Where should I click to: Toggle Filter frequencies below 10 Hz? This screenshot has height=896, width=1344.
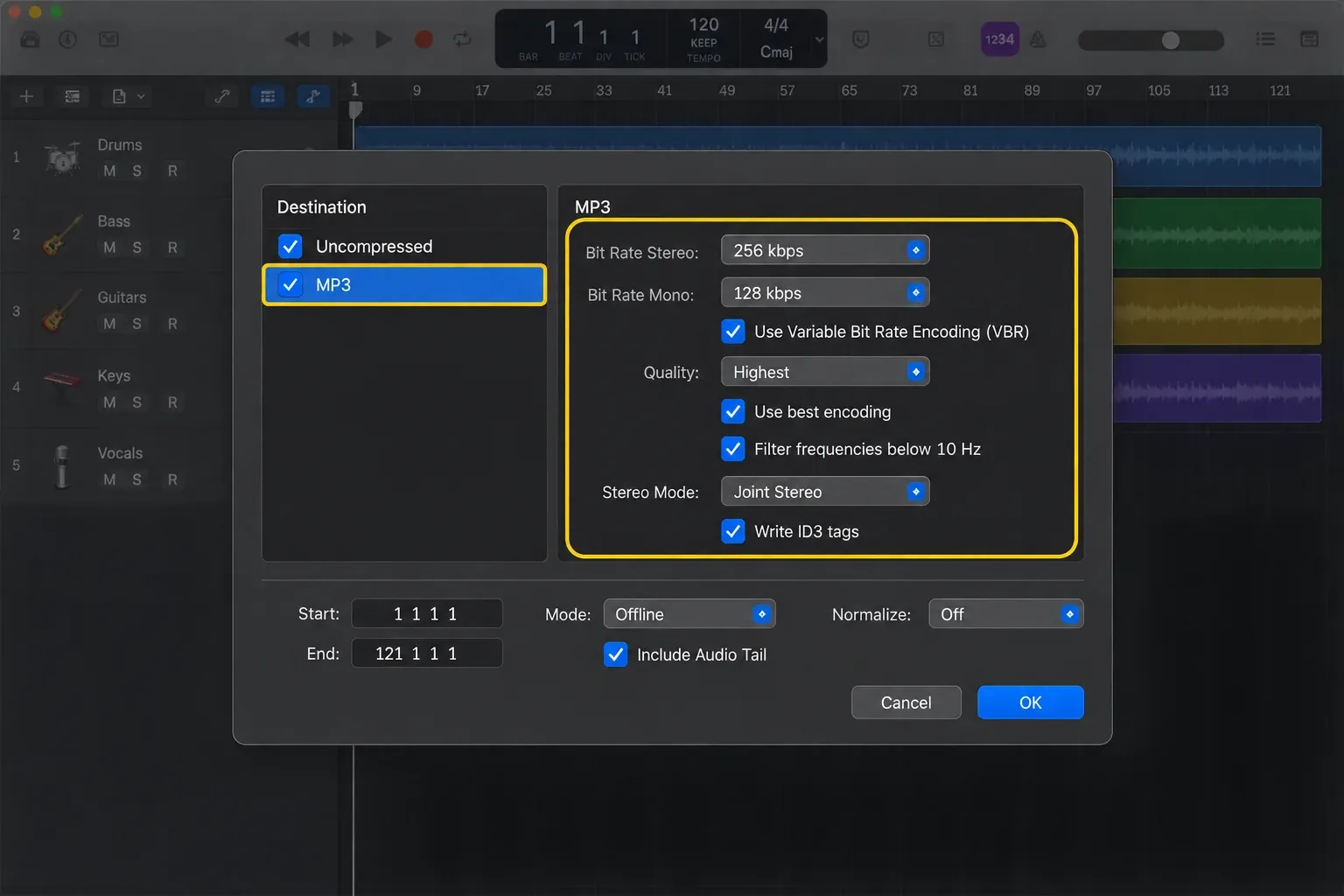pos(733,449)
